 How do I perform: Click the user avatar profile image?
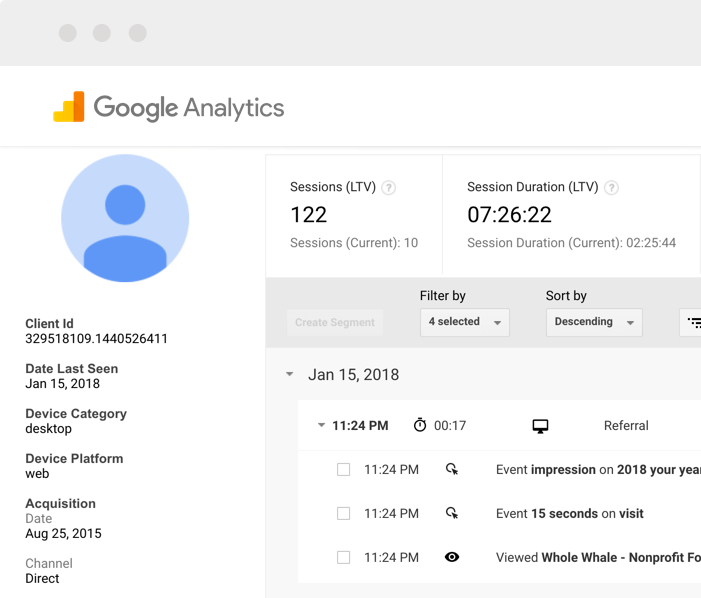pyautogui.click(x=125, y=218)
